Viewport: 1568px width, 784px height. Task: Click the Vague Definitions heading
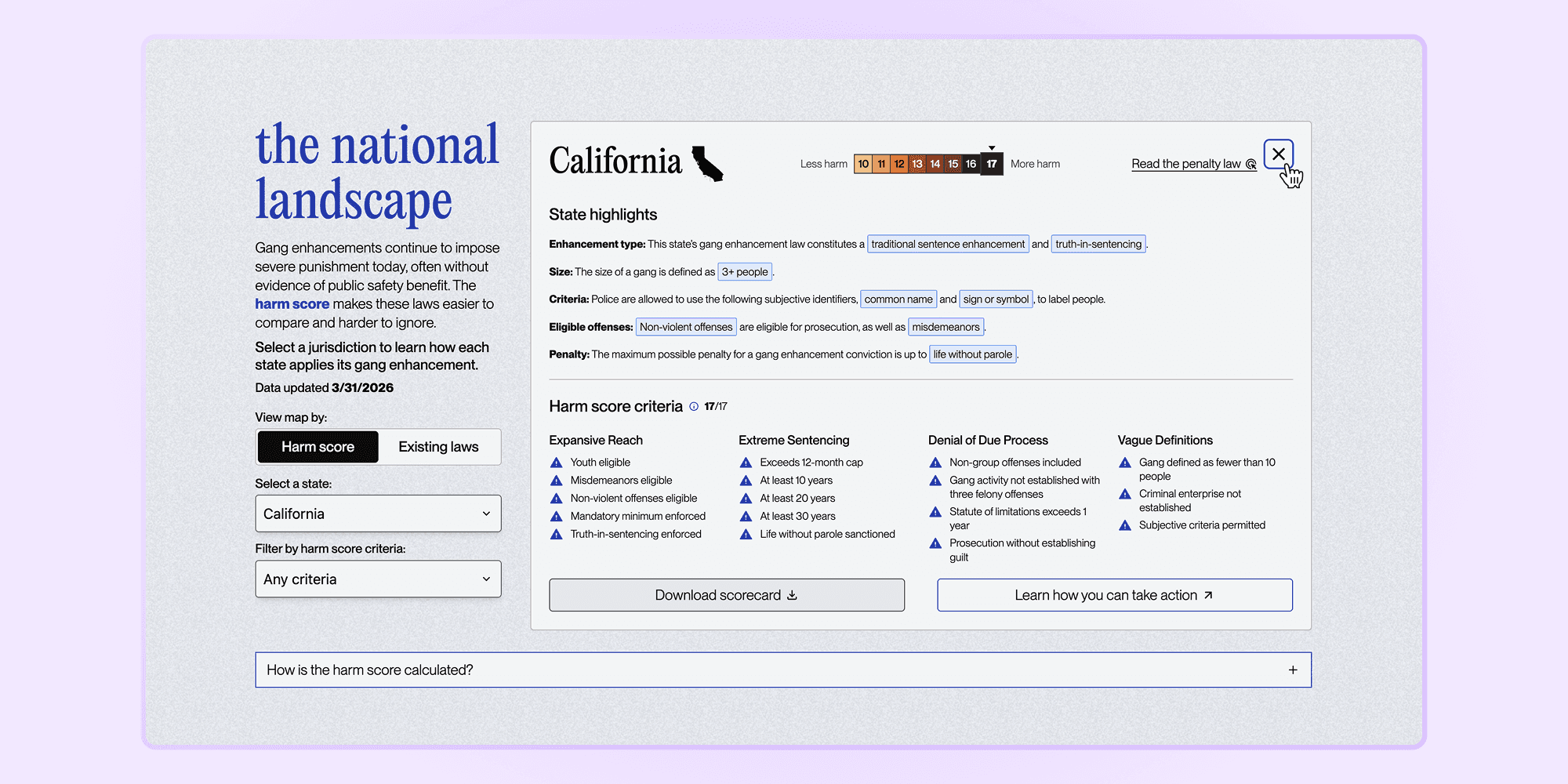[x=1165, y=441]
